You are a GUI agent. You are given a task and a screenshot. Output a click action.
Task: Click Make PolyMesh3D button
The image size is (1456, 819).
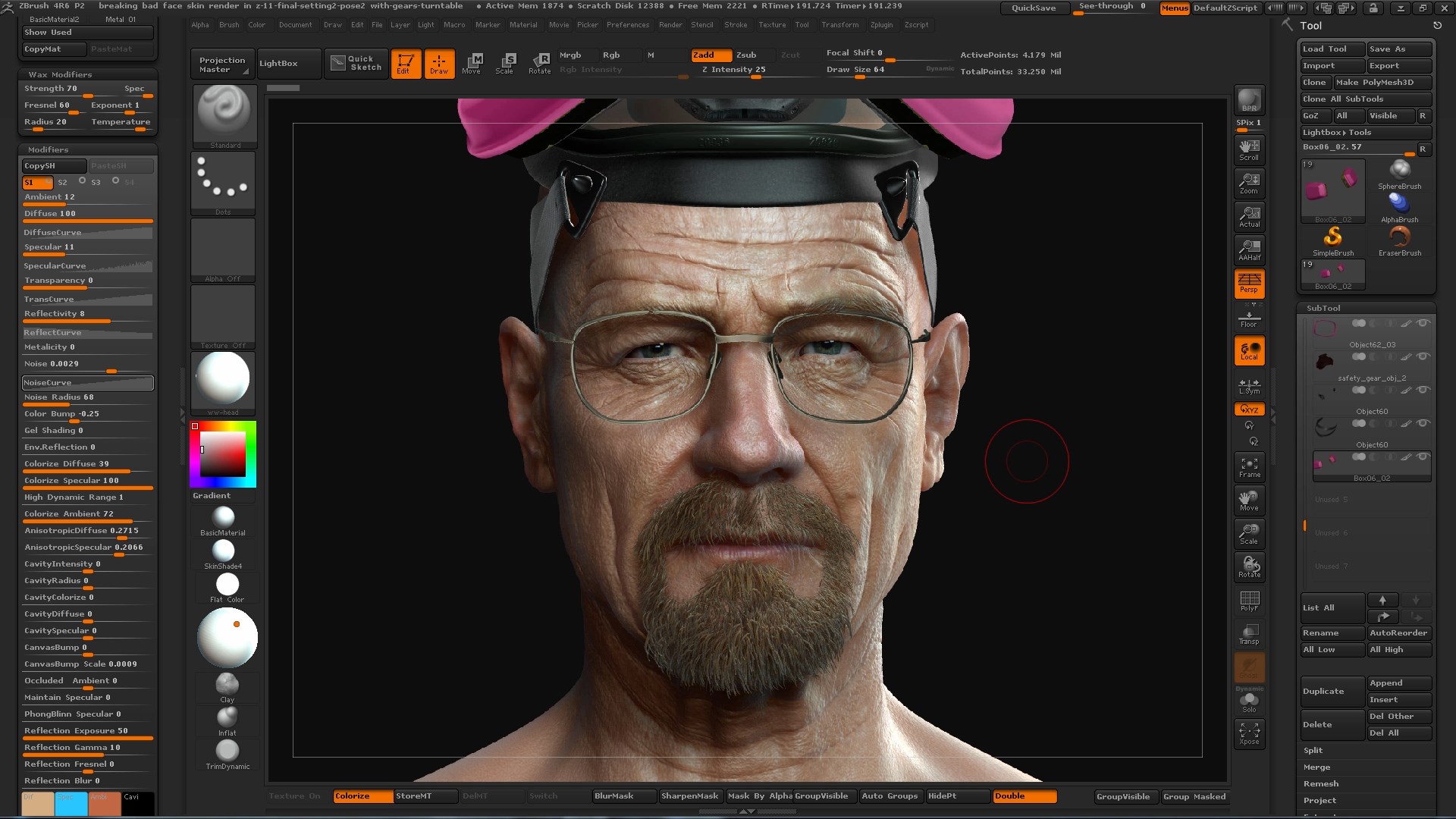point(1382,82)
